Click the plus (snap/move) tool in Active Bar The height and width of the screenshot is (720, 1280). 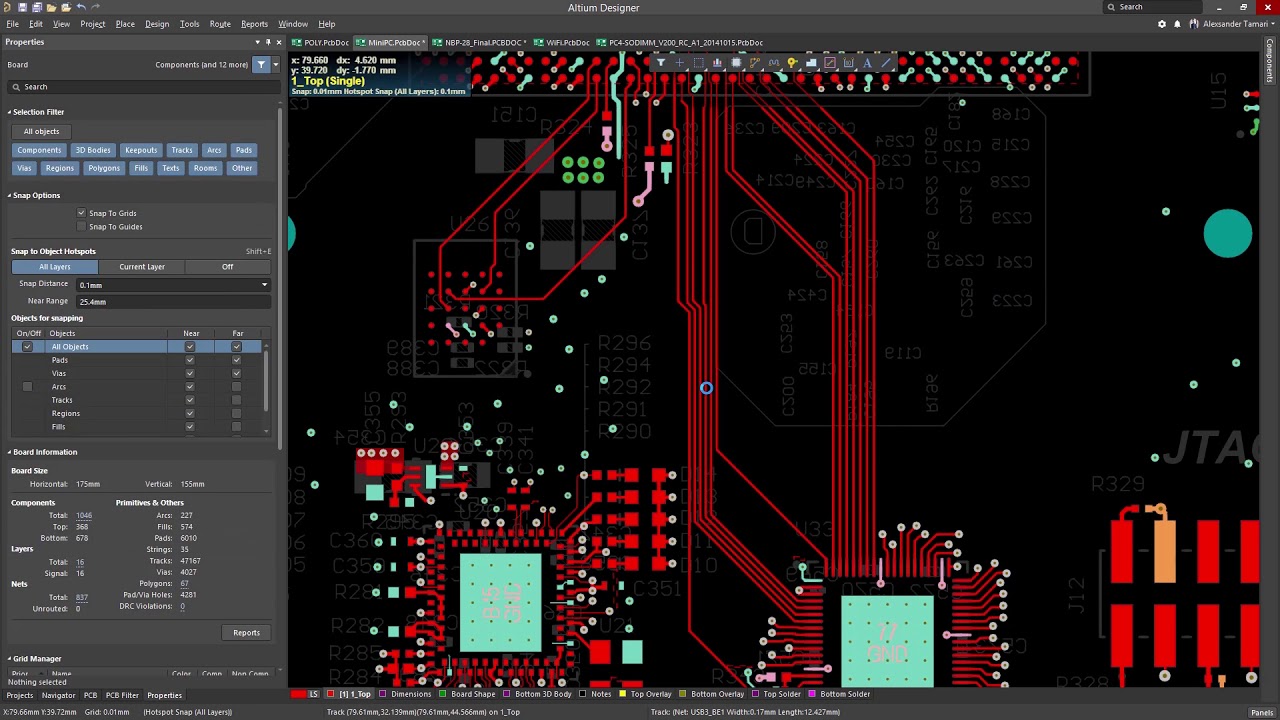pos(679,63)
